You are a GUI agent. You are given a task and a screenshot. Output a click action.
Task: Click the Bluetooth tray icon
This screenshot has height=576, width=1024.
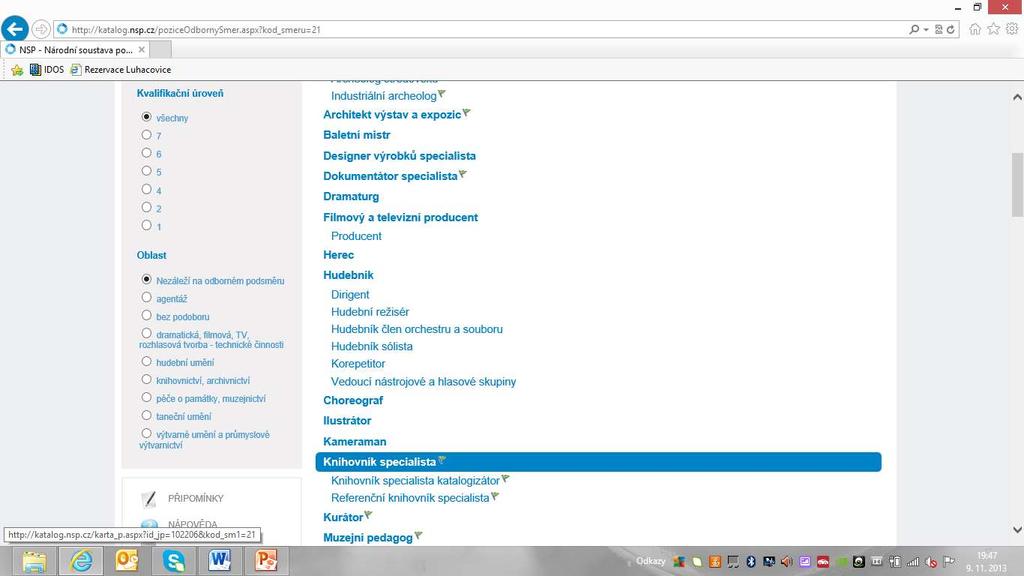[751, 562]
